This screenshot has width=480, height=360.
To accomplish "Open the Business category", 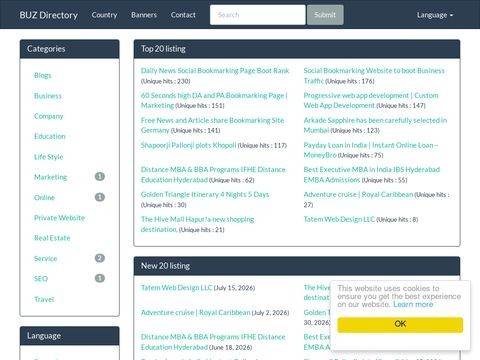I will tap(48, 96).
